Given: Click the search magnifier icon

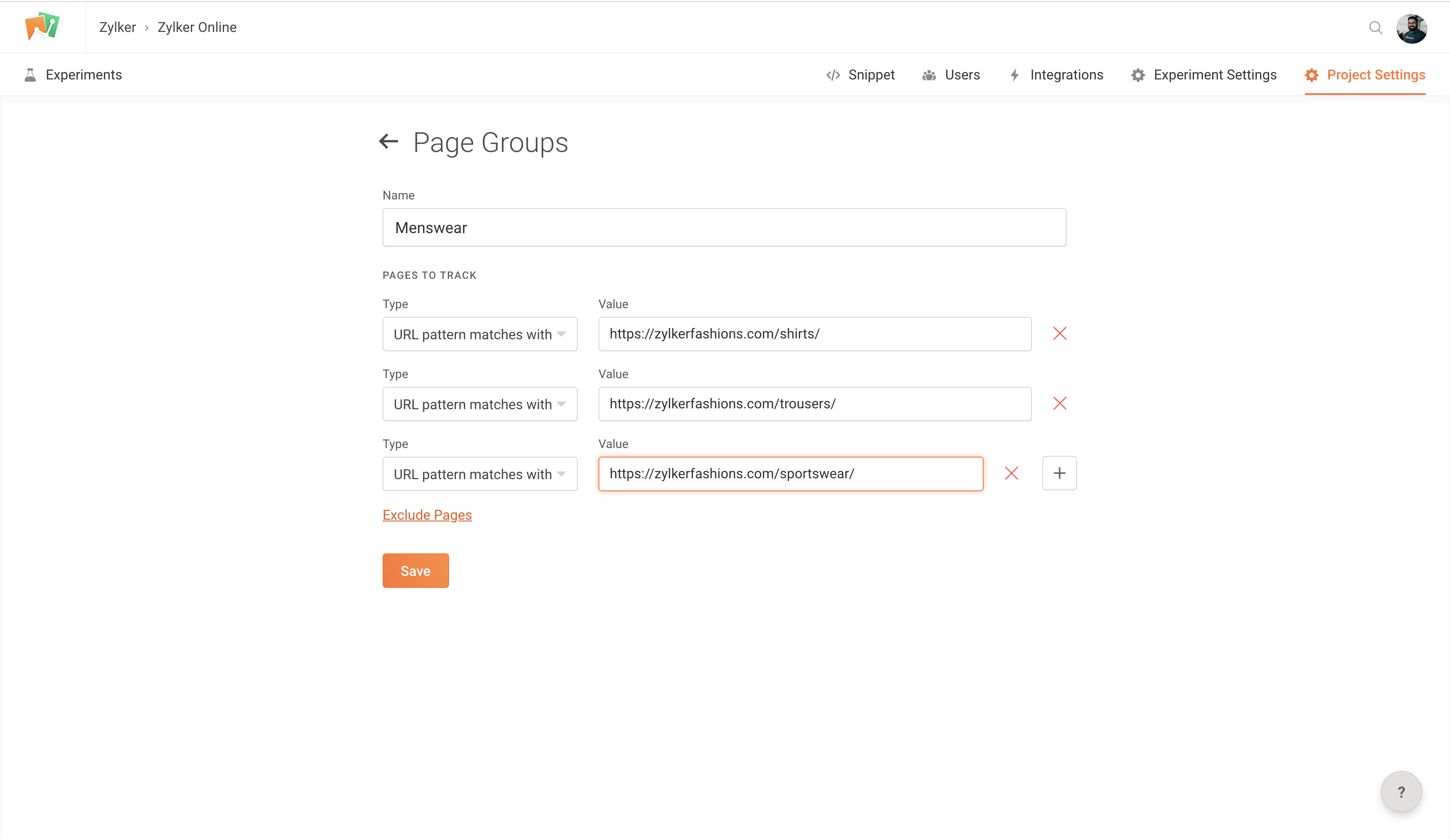Looking at the screenshot, I should (x=1375, y=28).
